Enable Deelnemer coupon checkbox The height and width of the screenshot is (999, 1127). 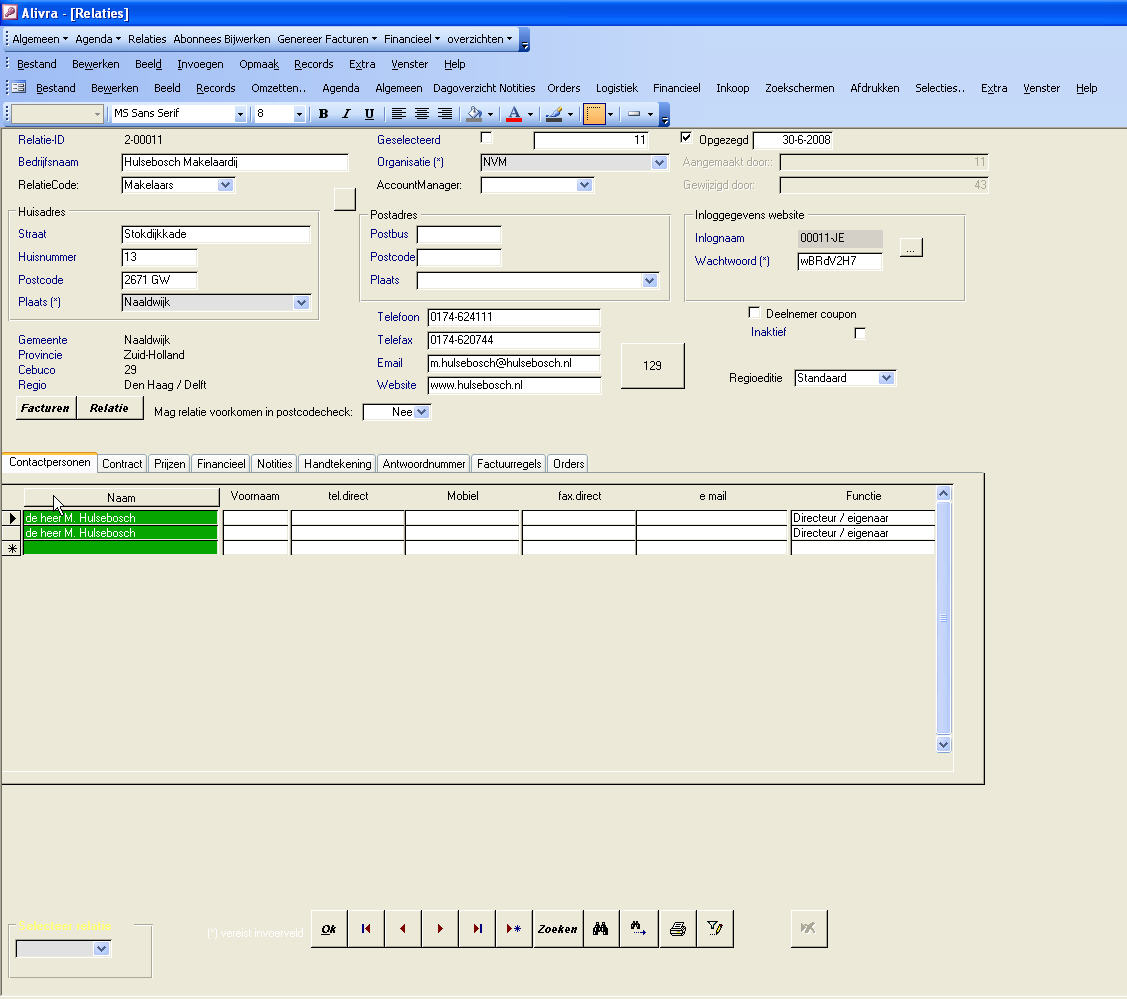pyautogui.click(x=754, y=313)
